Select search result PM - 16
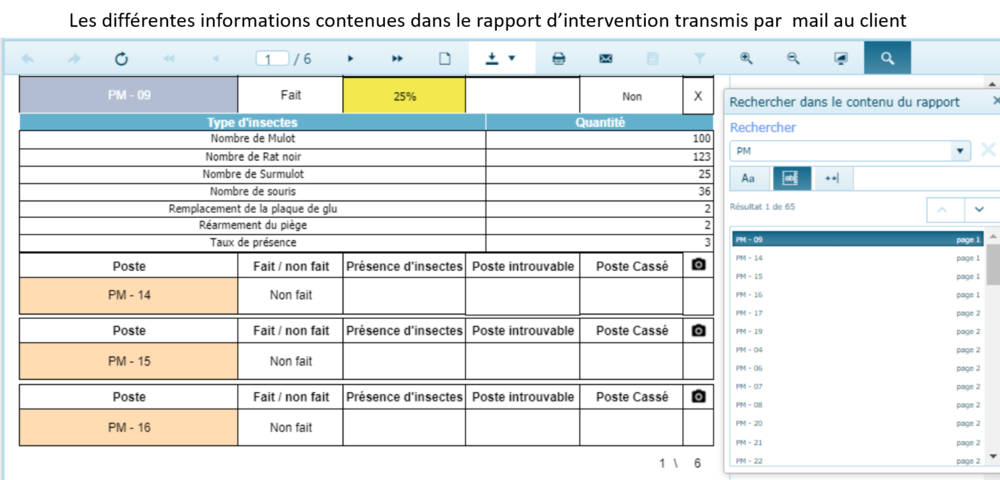 pos(858,295)
